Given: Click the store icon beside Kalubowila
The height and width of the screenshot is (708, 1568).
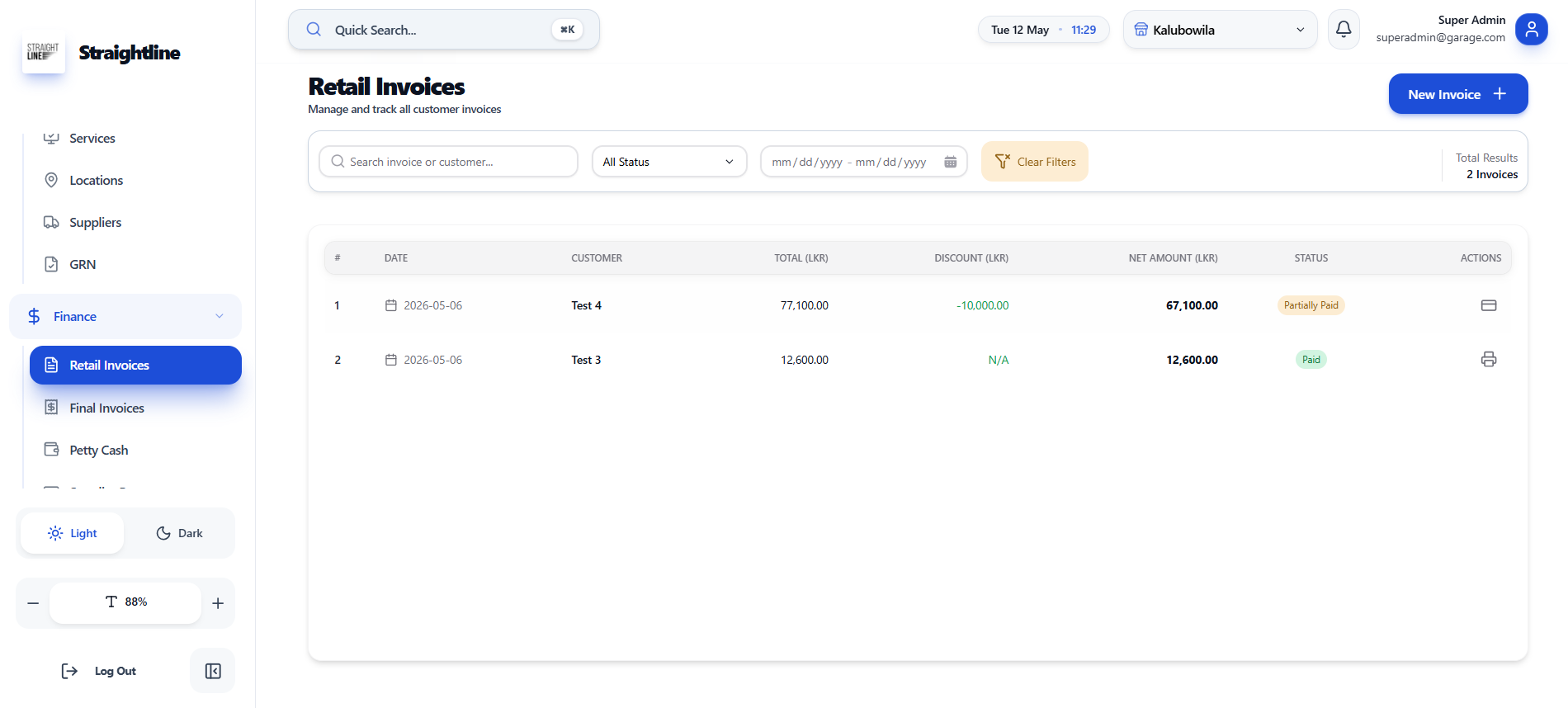Looking at the screenshot, I should click(1141, 30).
